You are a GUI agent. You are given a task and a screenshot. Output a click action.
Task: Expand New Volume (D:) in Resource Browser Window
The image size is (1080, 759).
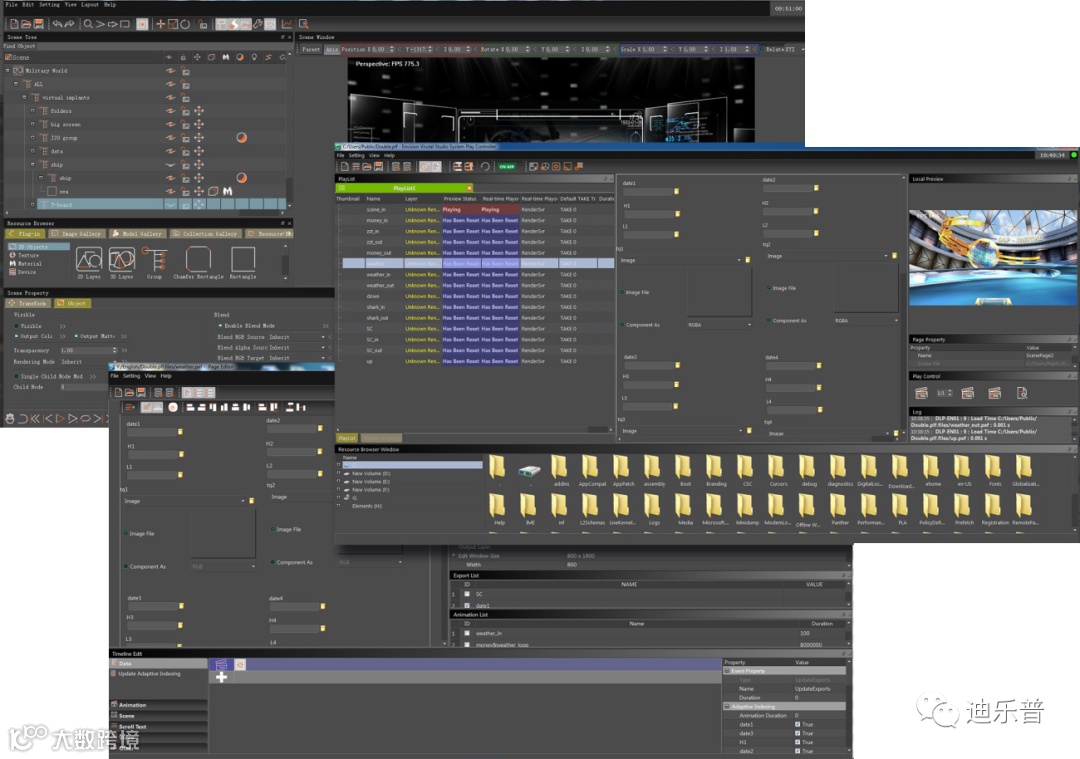click(x=339, y=473)
